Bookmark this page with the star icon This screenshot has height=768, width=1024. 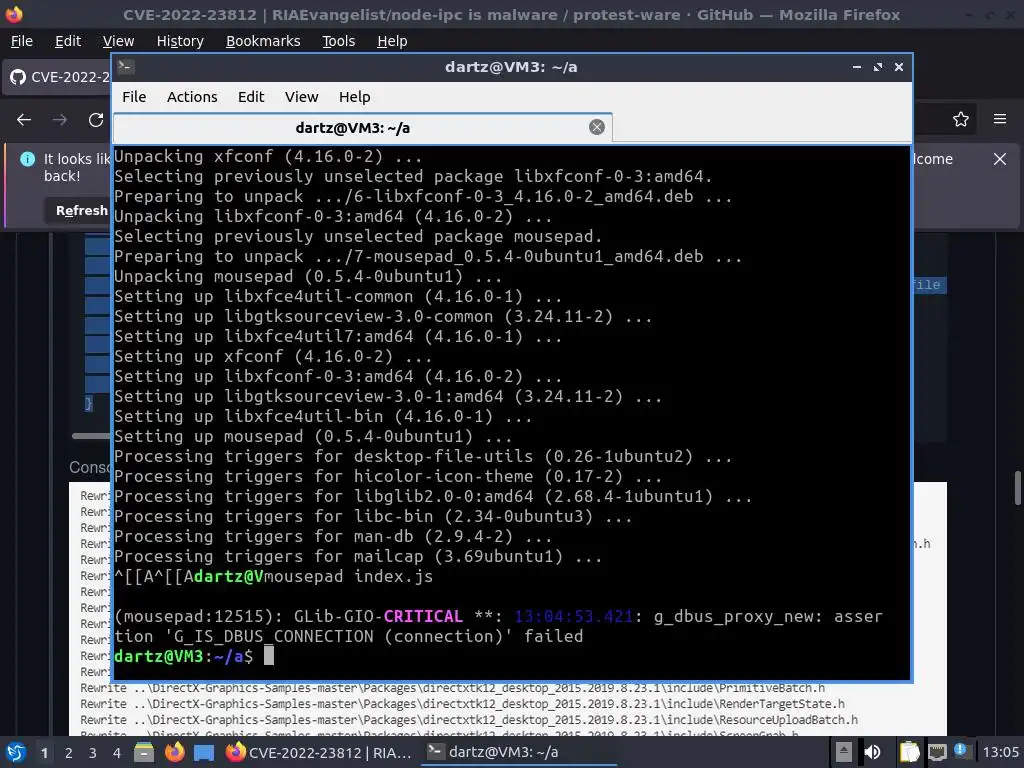coord(960,120)
